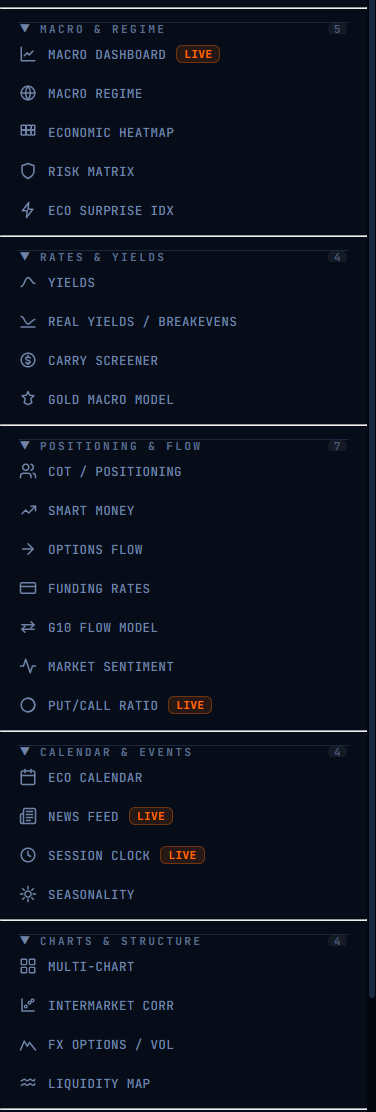Screen dimensions: 376x1112
Task: Click the swap arrows G10 Flow icon
Action: 28,628
